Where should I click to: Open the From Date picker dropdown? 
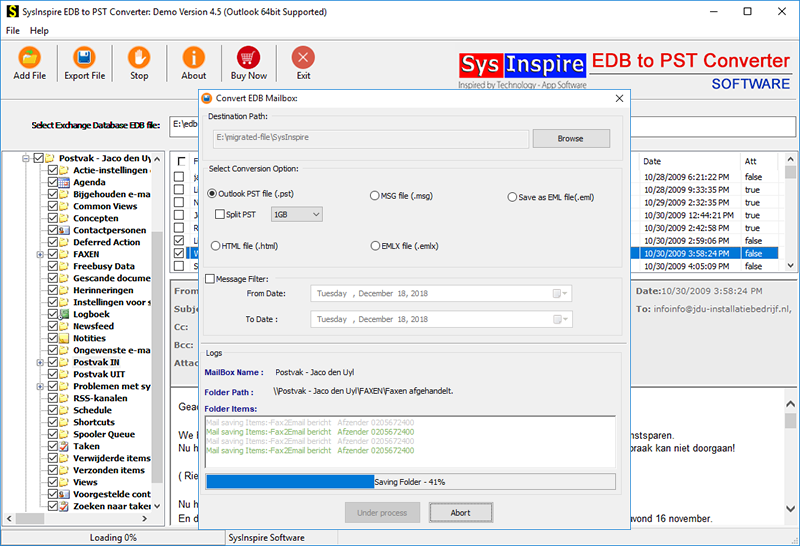pos(562,294)
